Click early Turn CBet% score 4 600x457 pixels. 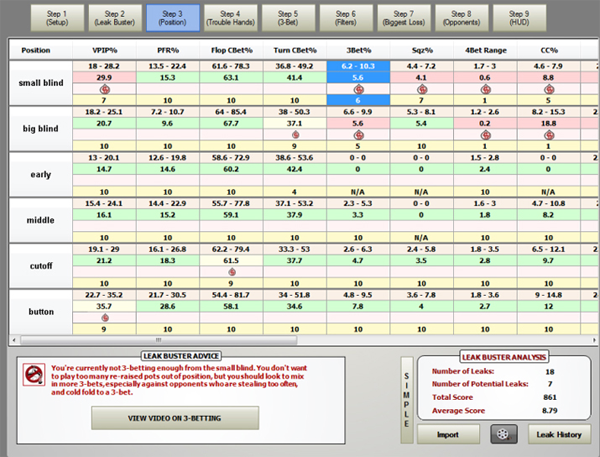coord(295,192)
